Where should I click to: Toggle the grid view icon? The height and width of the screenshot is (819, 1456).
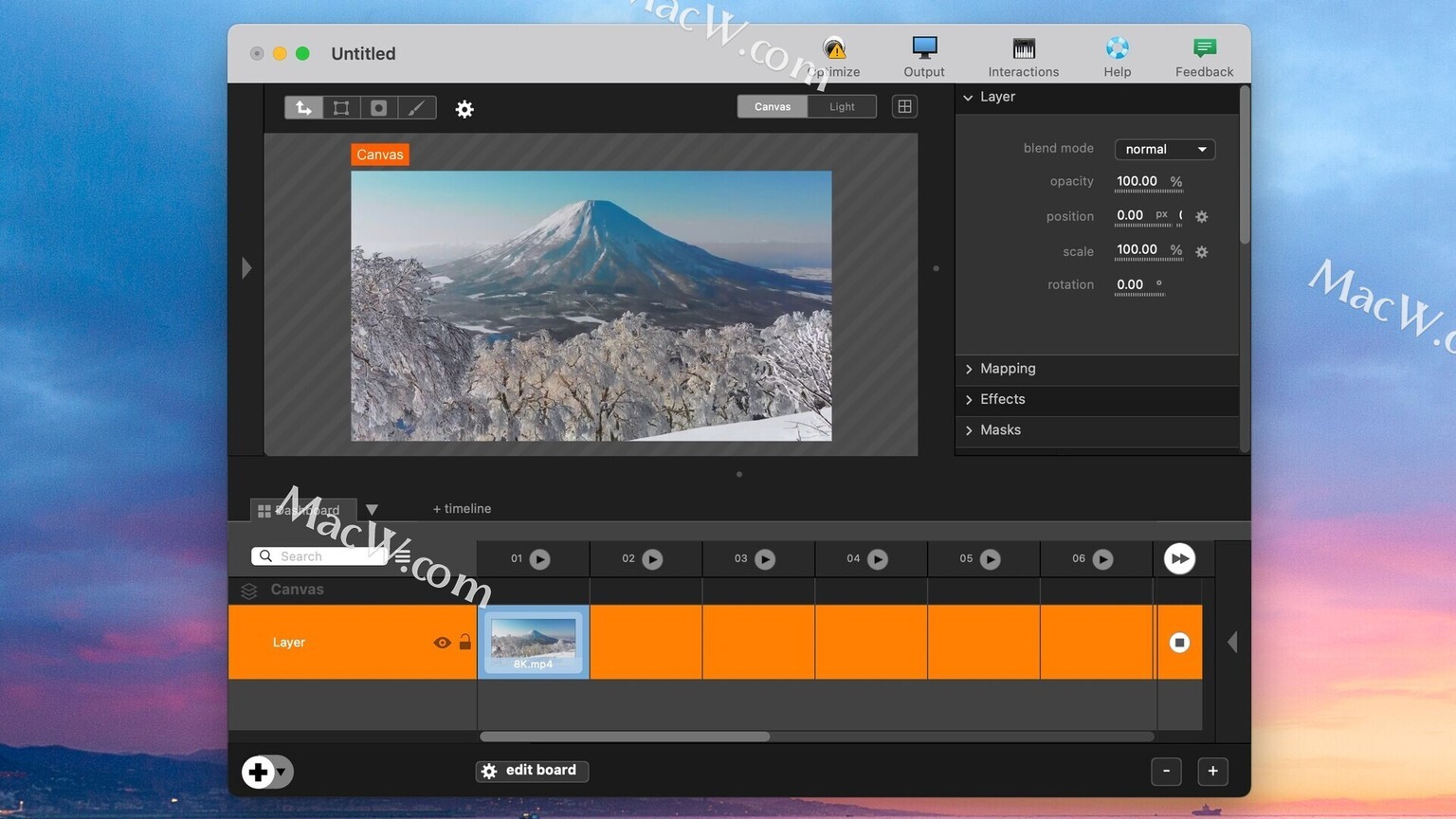pos(904,107)
